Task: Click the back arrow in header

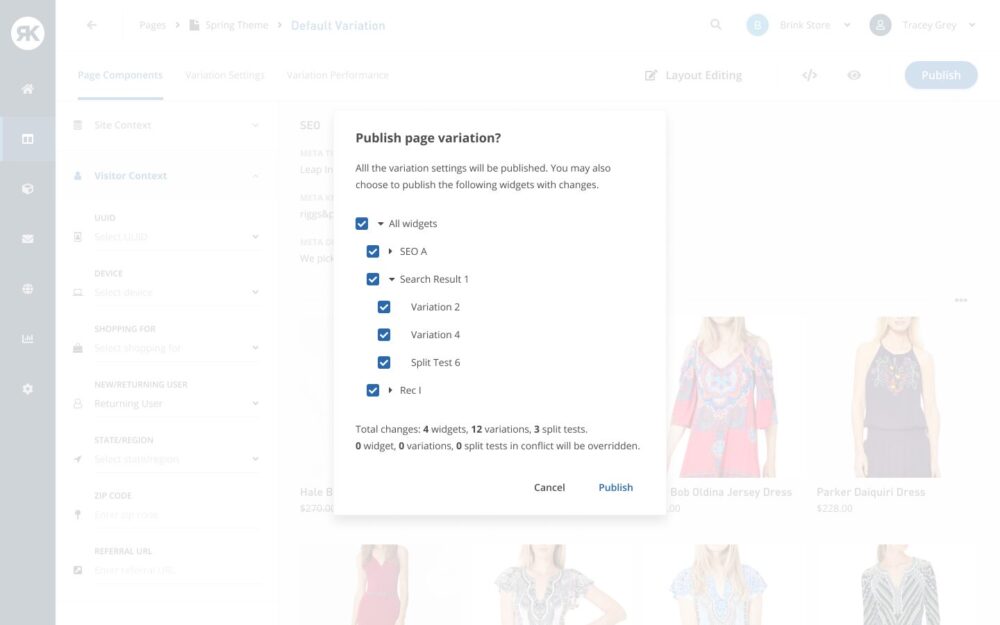Action: point(92,25)
